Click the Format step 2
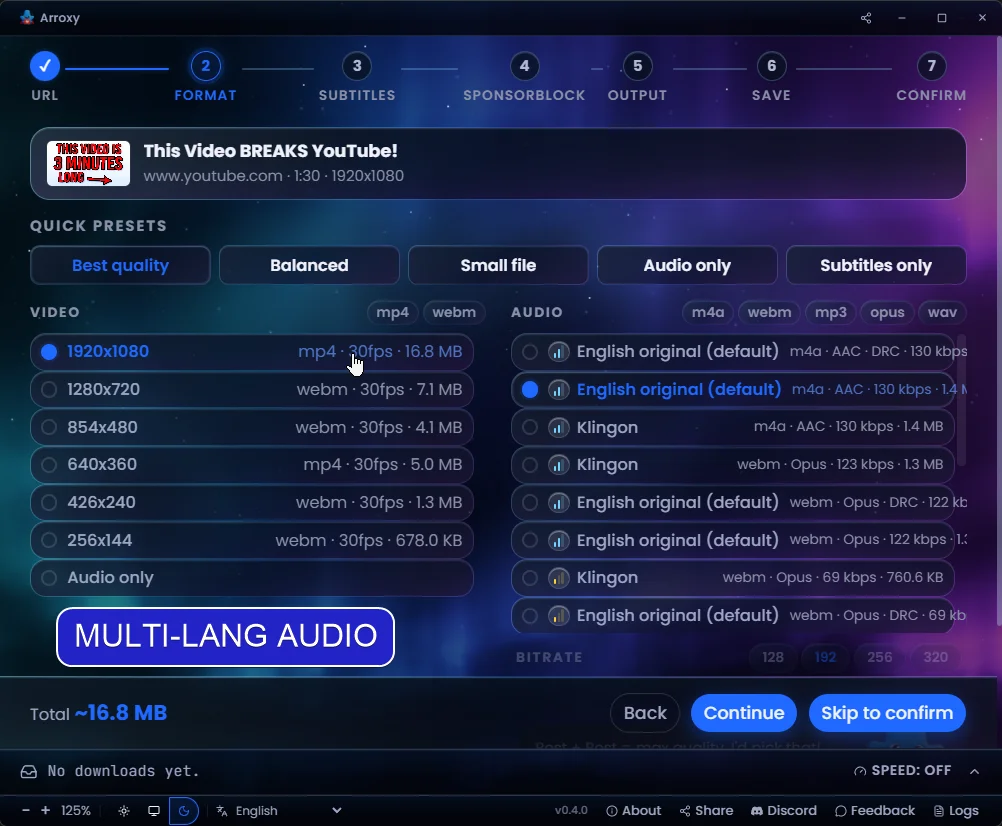 (x=205, y=77)
